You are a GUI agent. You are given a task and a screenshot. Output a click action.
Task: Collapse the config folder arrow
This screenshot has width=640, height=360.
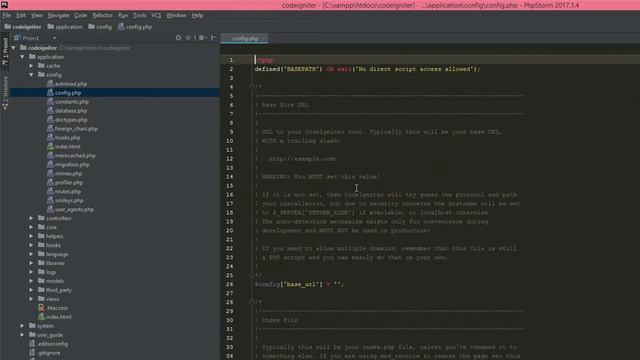pos(31,75)
